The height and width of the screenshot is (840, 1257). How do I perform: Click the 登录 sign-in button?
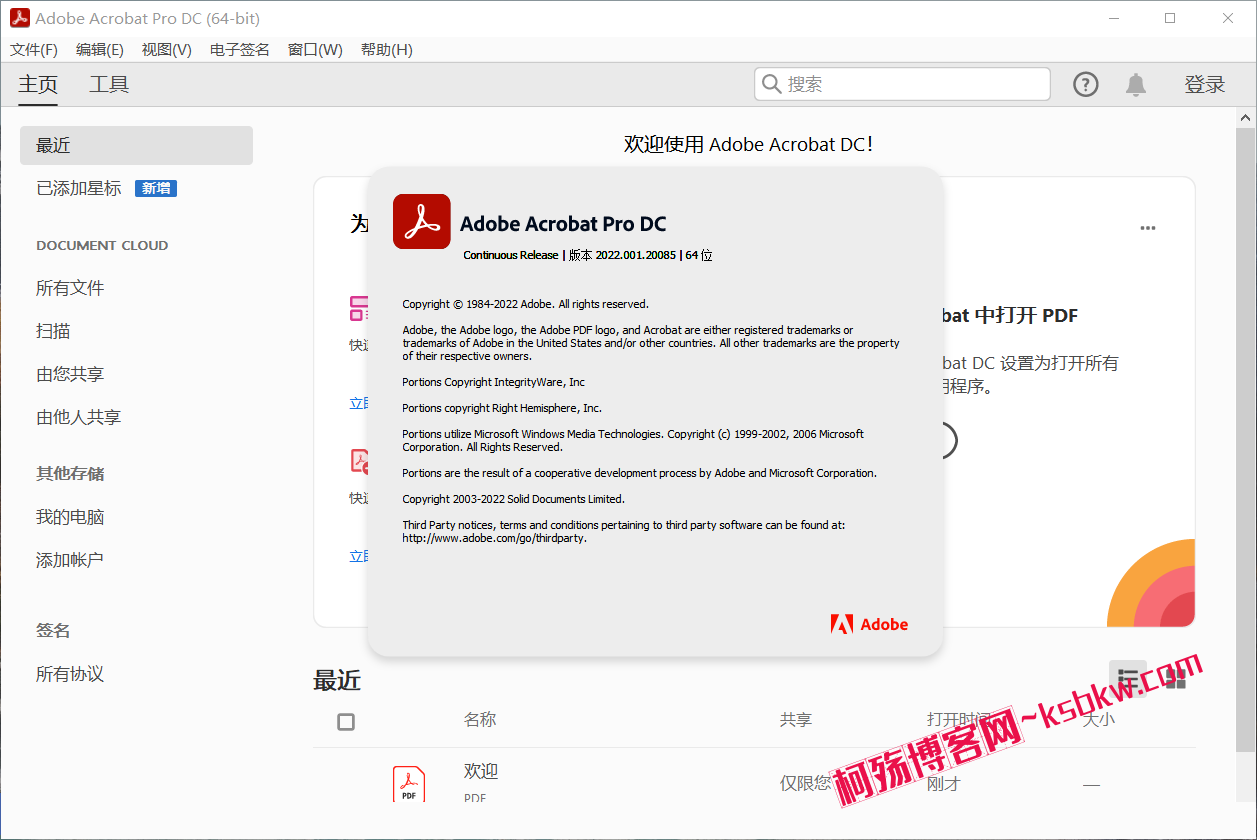(x=1205, y=85)
